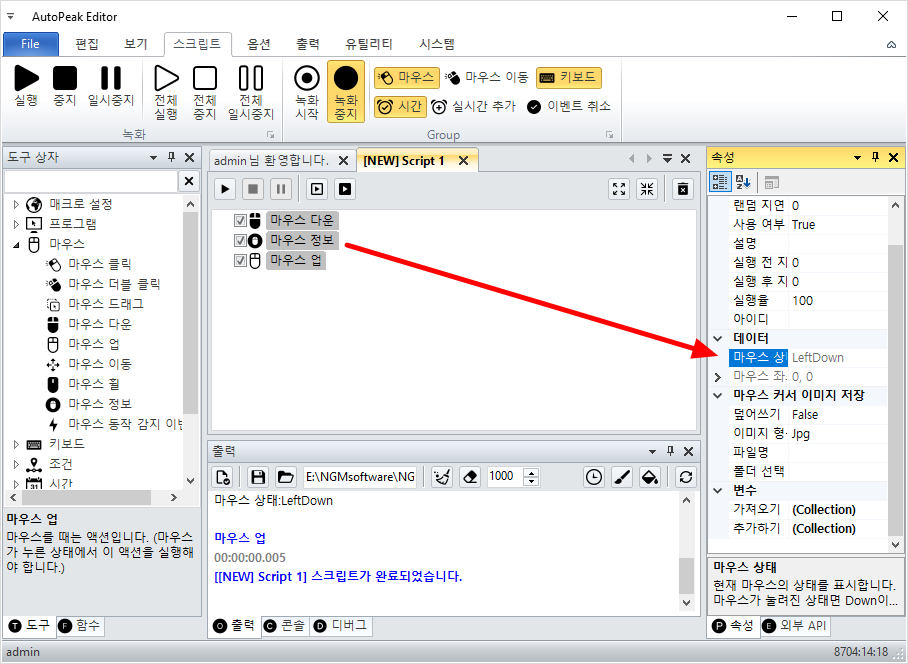Click the clock icon in output toolbar
The image size is (908, 664).
(594, 477)
